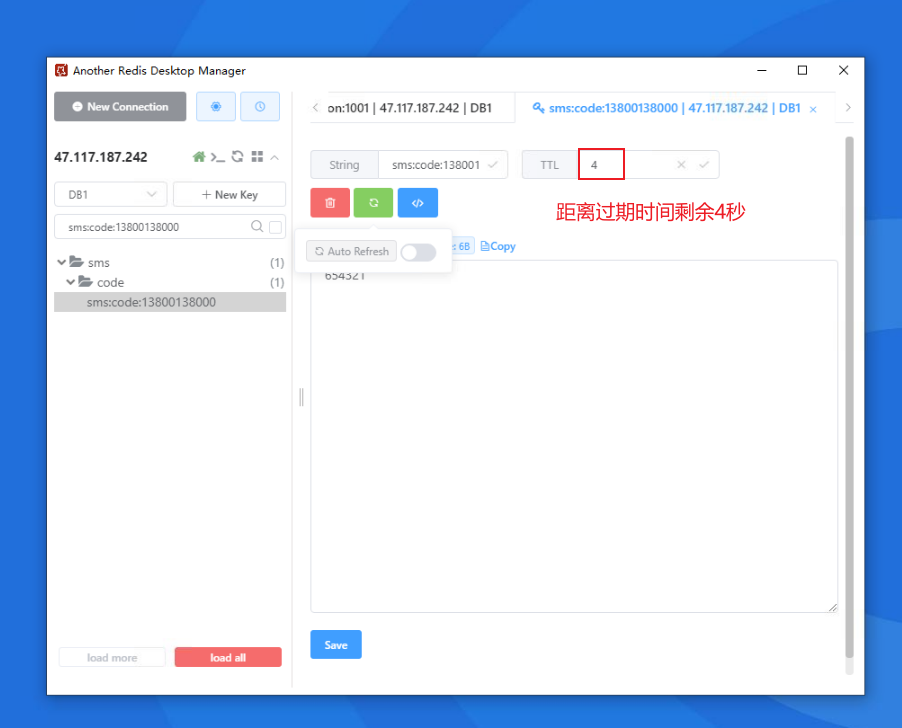Open the connection grid menu icon
Viewport: 902px width, 728px height.
[x=257, y=156]
